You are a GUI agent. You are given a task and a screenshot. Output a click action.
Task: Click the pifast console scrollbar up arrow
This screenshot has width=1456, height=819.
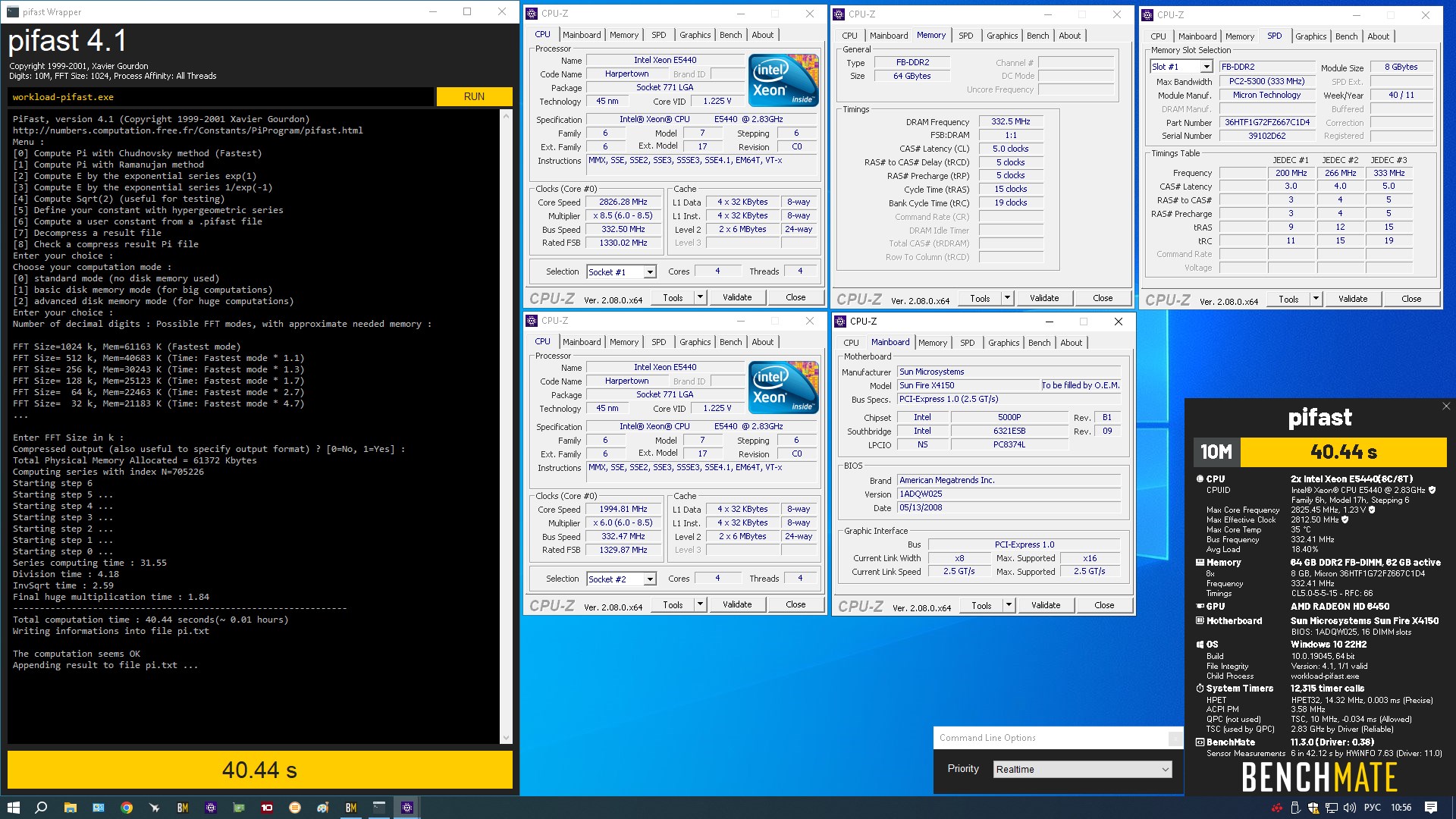pyautogui.click(x=506, y=116)
